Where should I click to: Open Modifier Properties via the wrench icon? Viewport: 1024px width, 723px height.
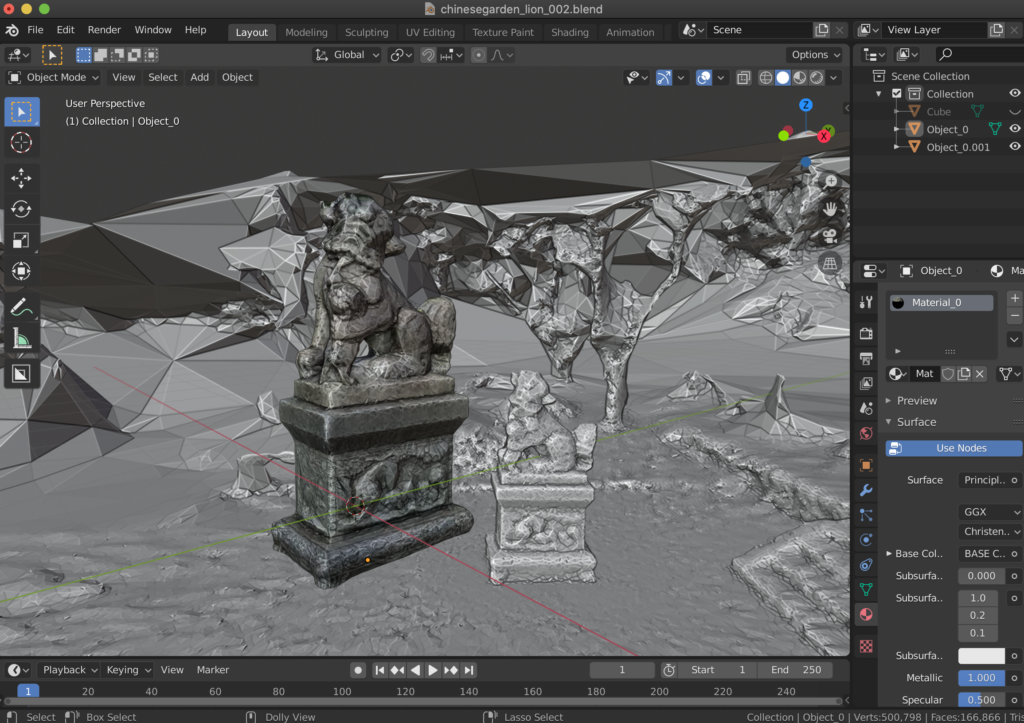point(866,490)
